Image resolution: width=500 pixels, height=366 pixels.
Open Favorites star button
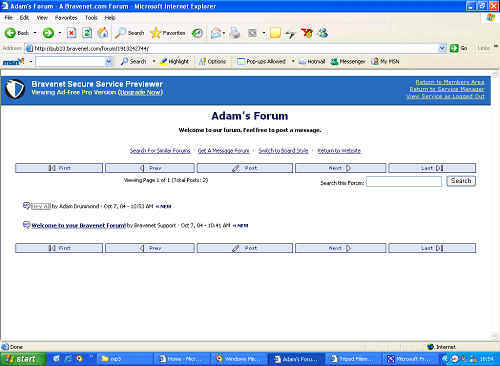pos(168,33)
